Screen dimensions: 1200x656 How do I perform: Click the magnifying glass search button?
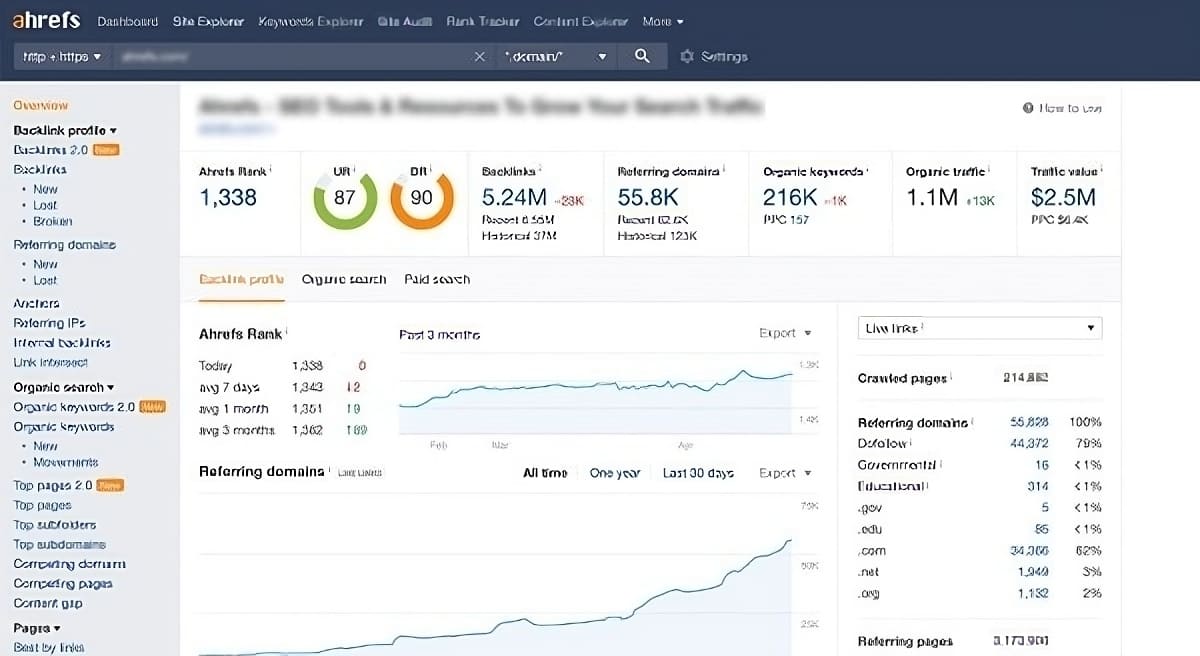pyautogui.click(x=642, y=57)
